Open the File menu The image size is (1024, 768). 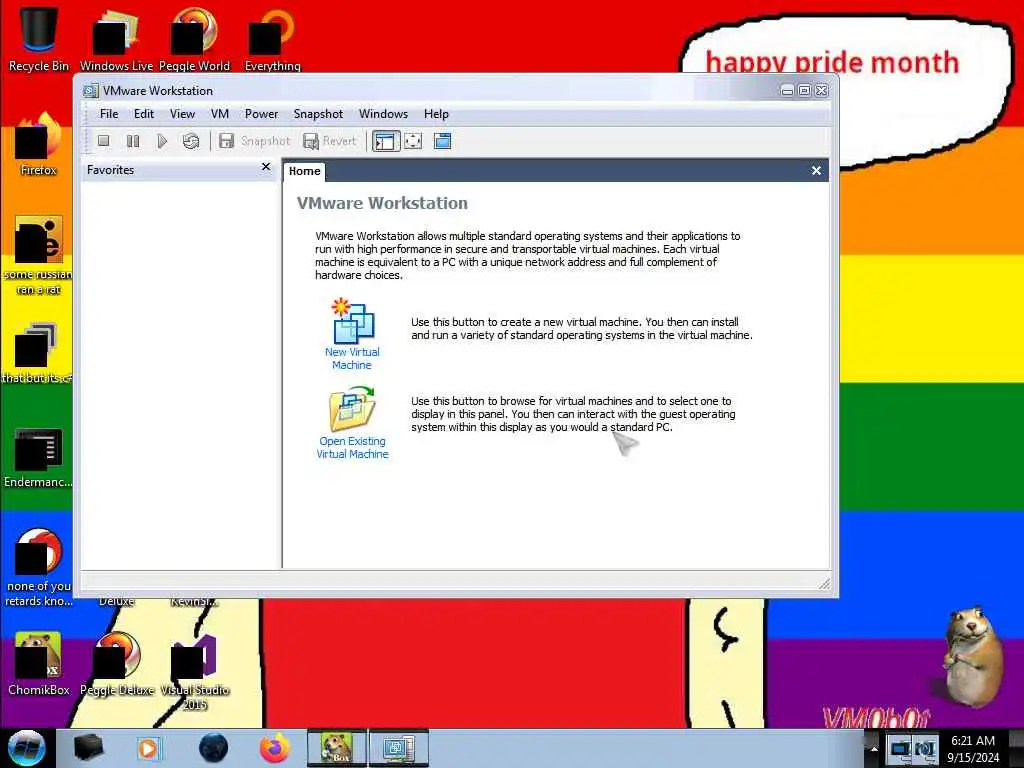click(109, 114)
